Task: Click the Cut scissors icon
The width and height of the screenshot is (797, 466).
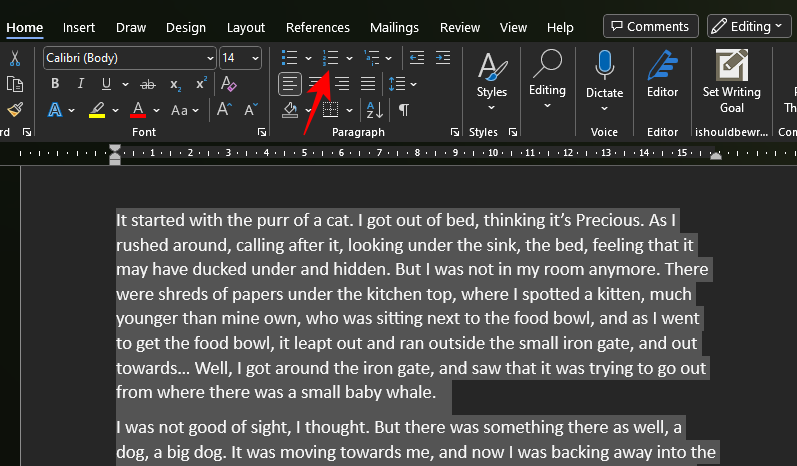Action: (x=15, y=58)
